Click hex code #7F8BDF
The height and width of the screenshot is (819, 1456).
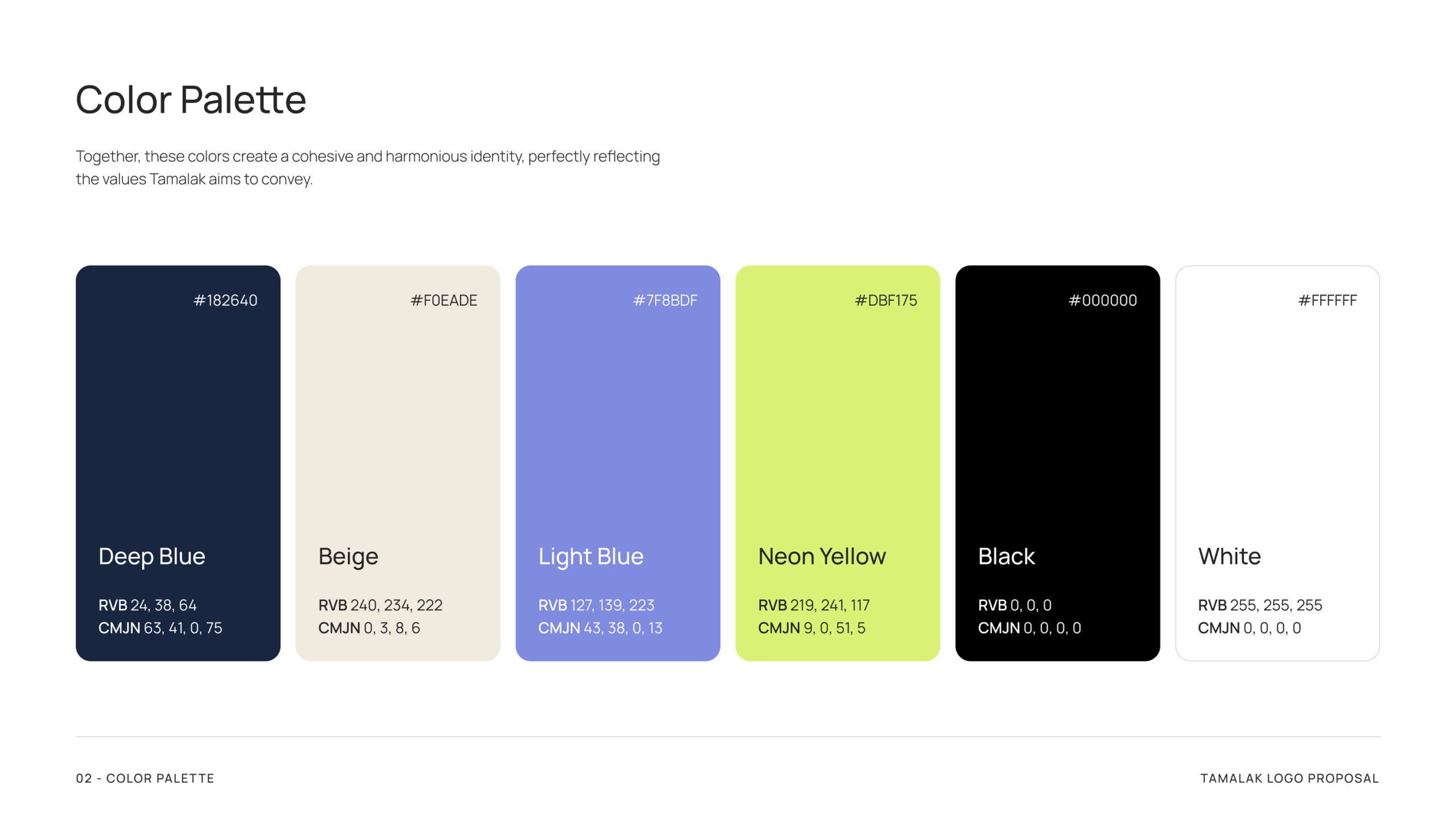click(665, 300)
